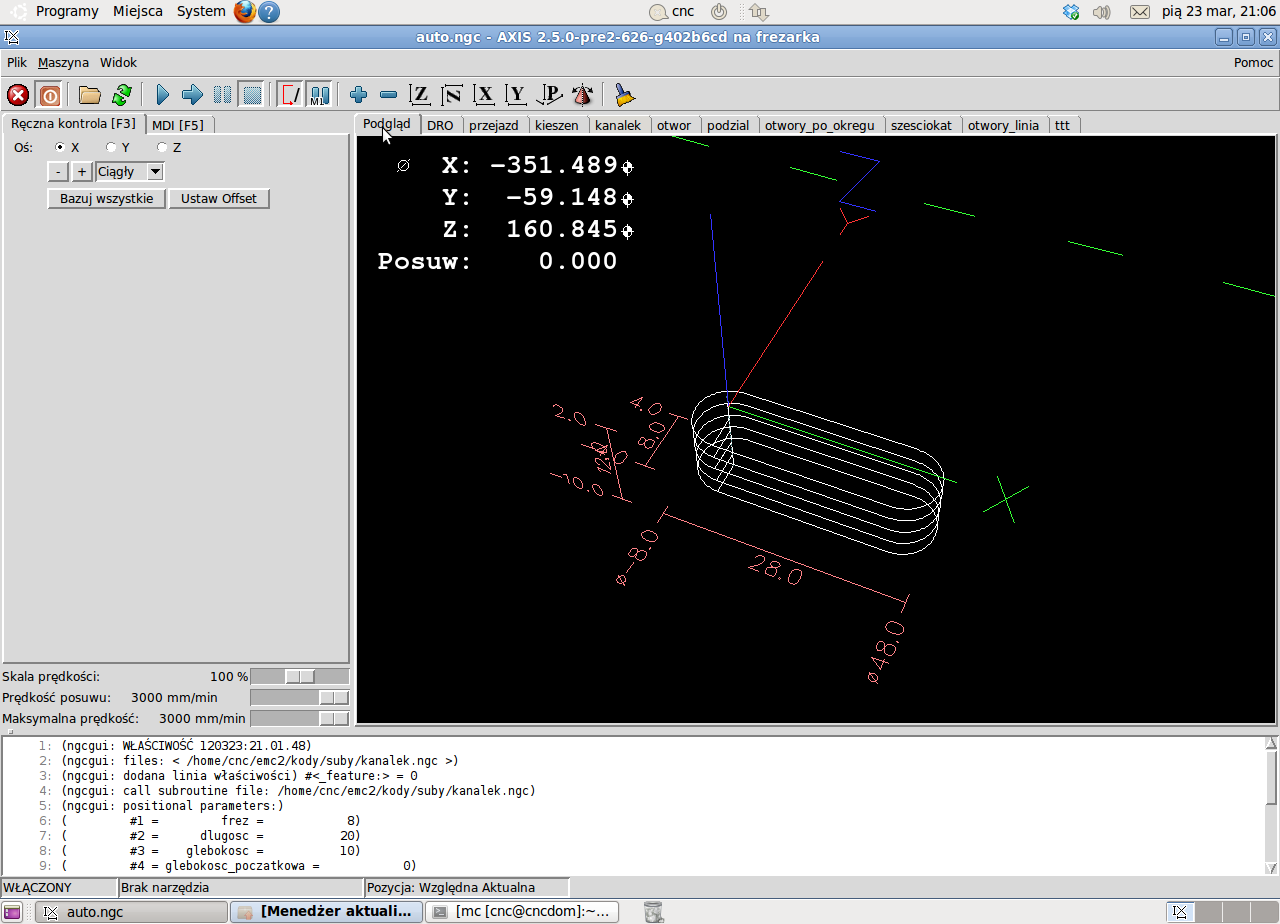The width and height of the screenshot is (1280, 924).
Task: Open the kanalek tab
Action: [x=618, y=125]
